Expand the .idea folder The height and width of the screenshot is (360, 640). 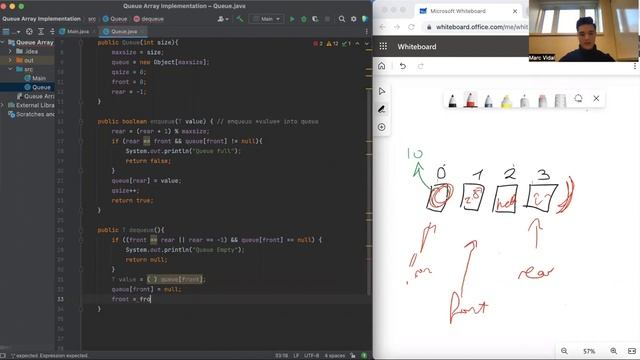[x=10, y=51]
